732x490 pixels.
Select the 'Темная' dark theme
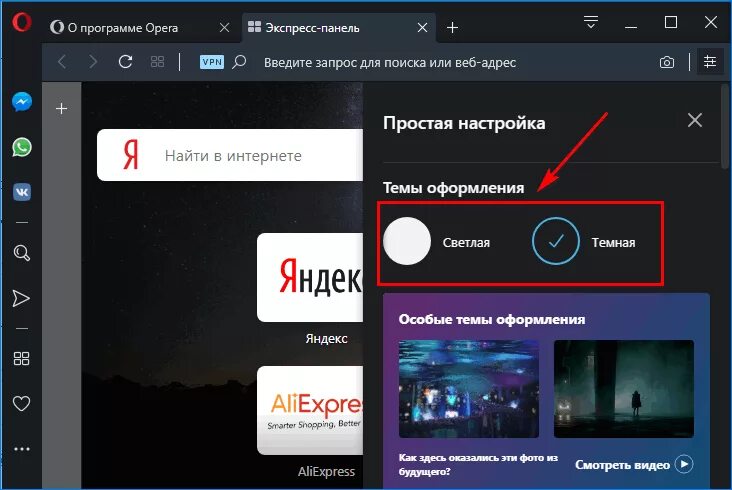[x=555, y=241]
